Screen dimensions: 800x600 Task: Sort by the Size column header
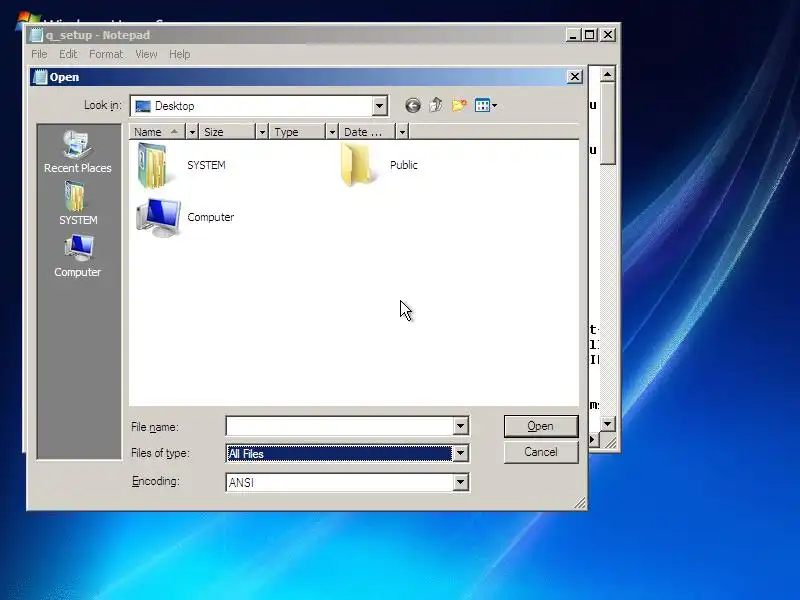point(228,132)
